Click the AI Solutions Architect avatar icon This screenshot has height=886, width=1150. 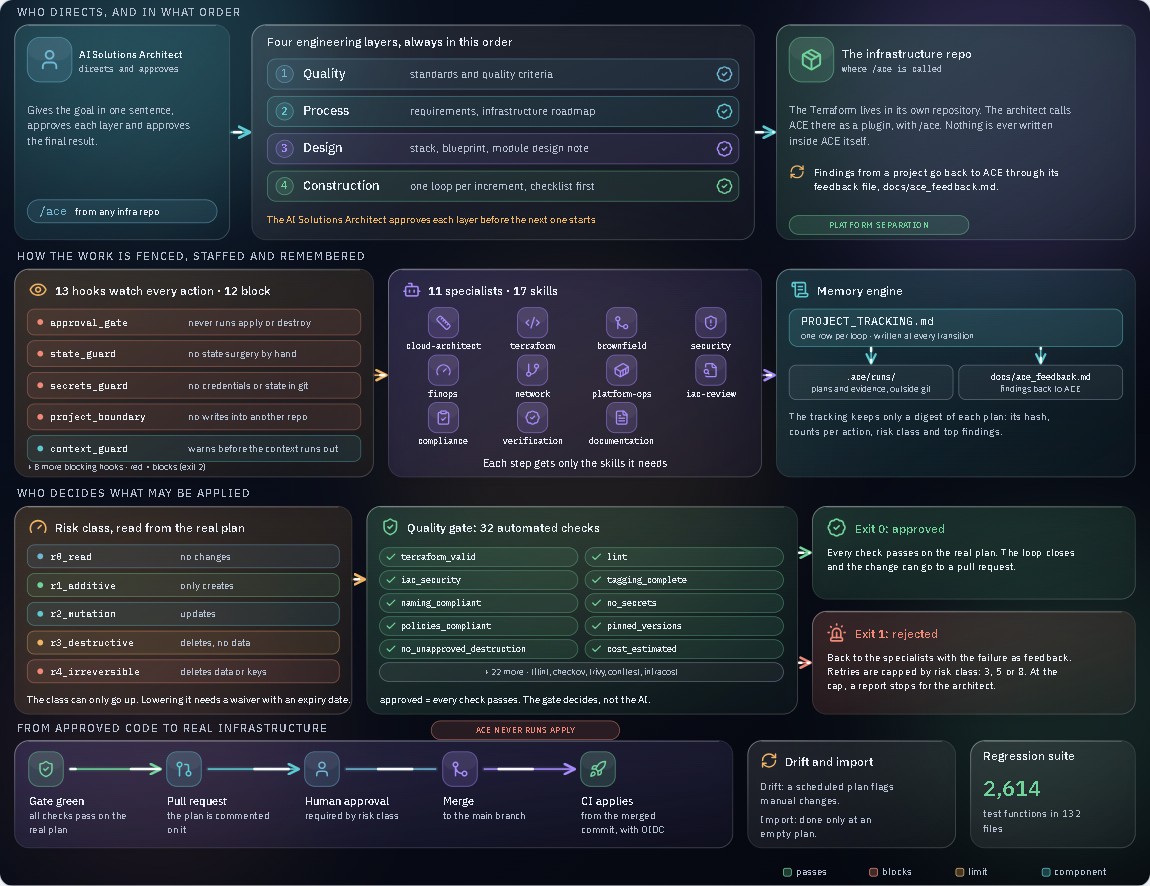coord(49,59)
